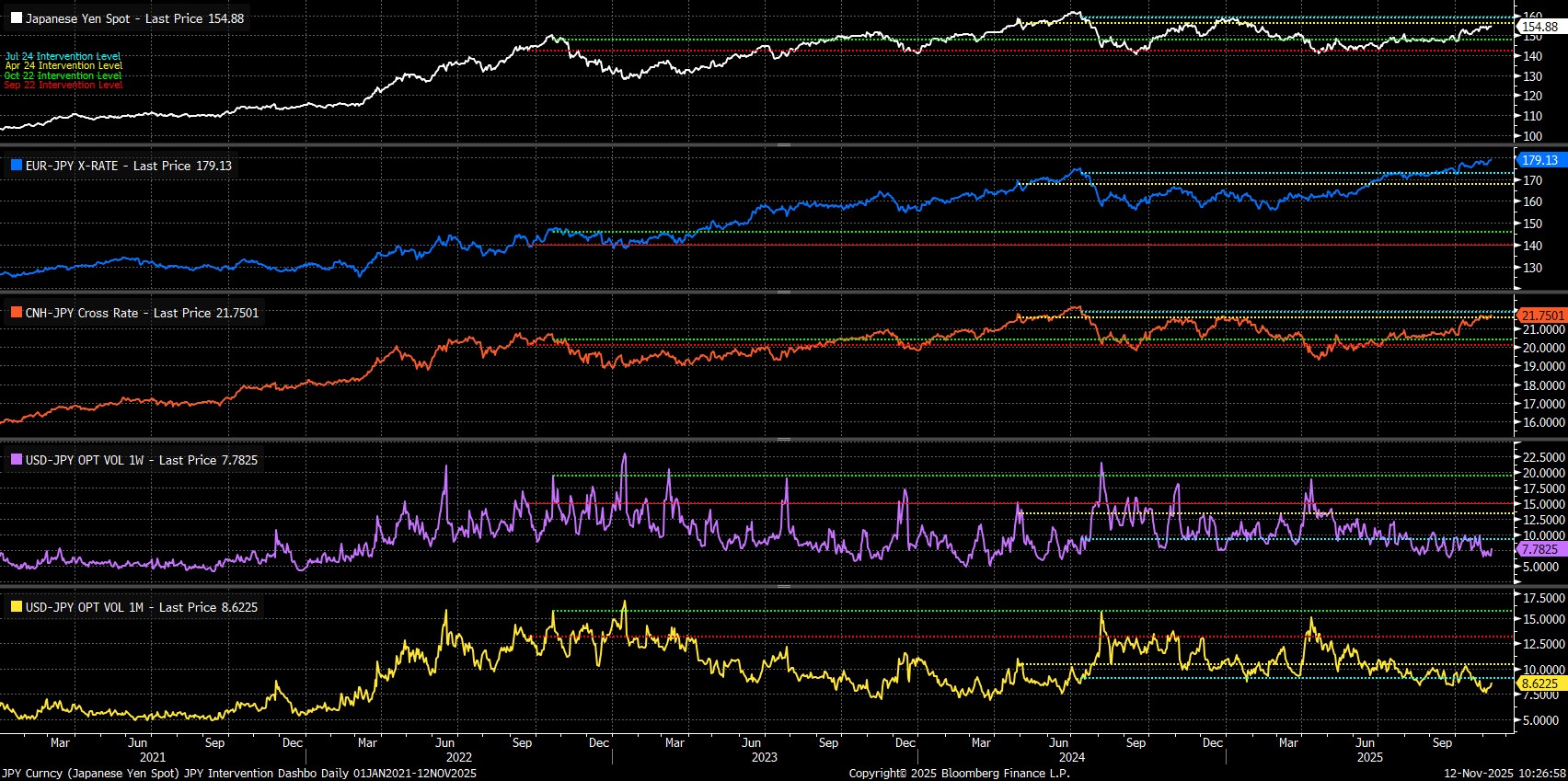
Task: Click the 154.88 last price tag
Action: (x=1539, y=27)
